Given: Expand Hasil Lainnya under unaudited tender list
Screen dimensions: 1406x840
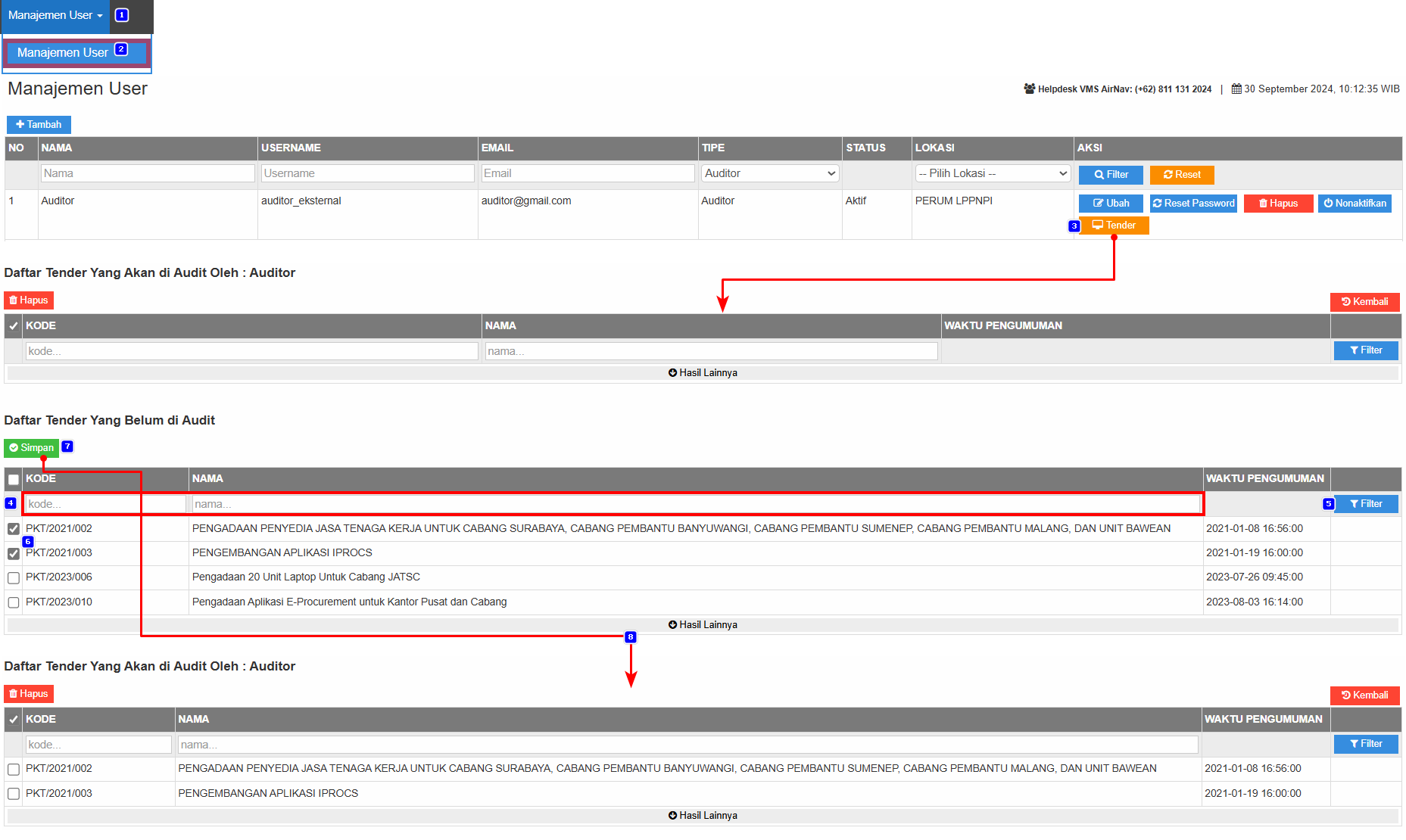Looking at the screenshot, I should pos(703,625).
